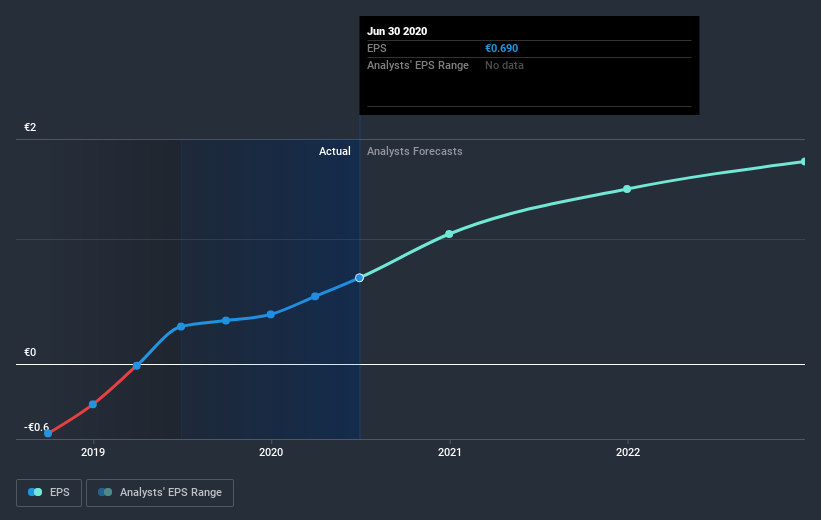
Task: Click the 2021 x-axis label
Action: [x=449, y=452]
